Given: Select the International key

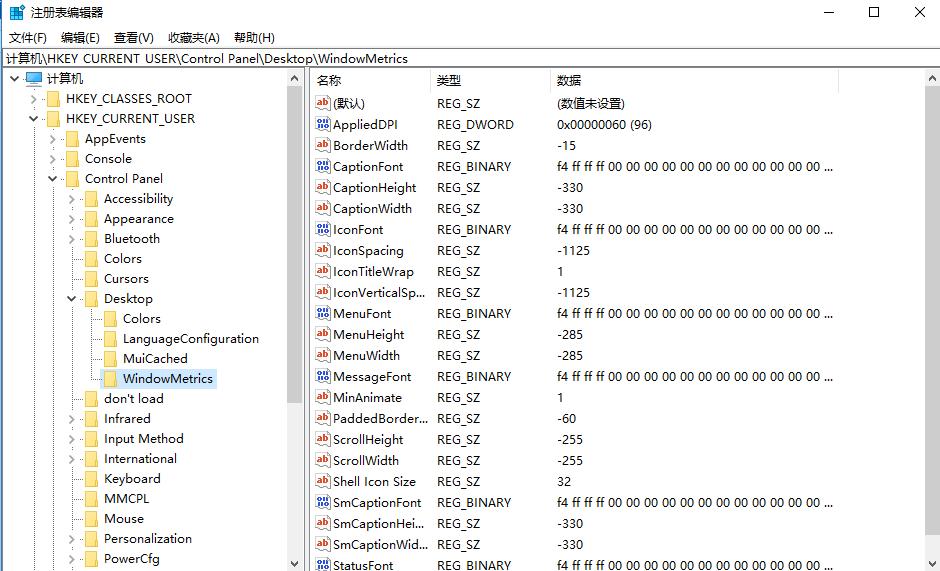Looking at the screenshot, I should tap(140, 459).
